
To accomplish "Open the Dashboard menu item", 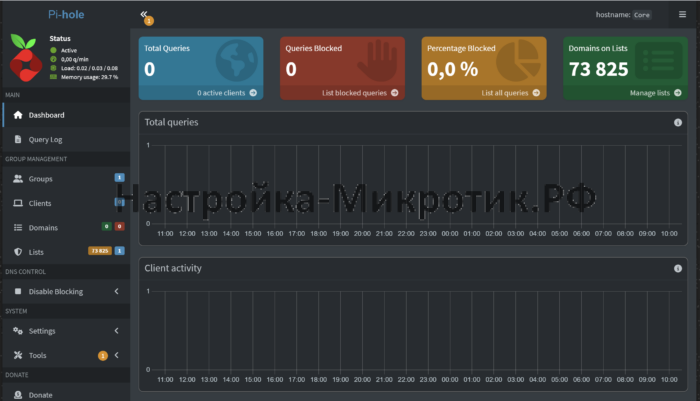I will point(46,115).
